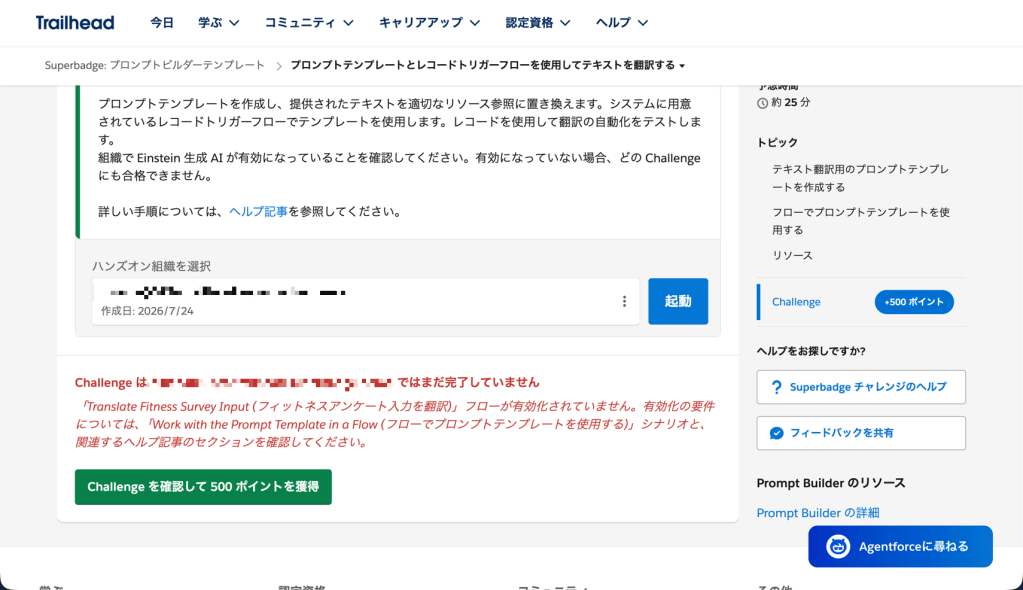This screenshot has width=1023, height=590.
Task: Click the ヘルプをお探しですか? heading
Action: tap(811, 351)
